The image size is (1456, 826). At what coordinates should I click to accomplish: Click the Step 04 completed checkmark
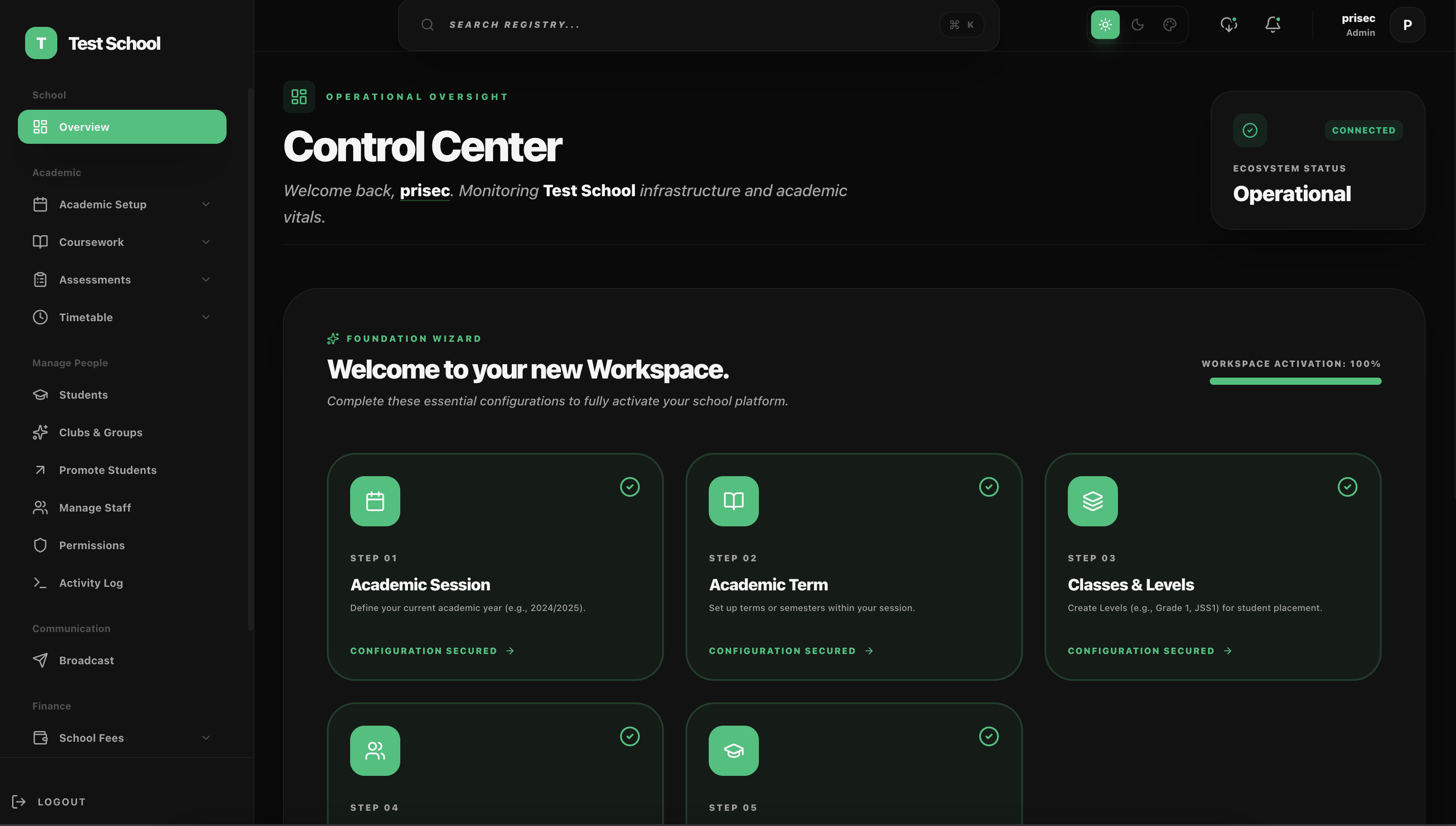(630, 736)
